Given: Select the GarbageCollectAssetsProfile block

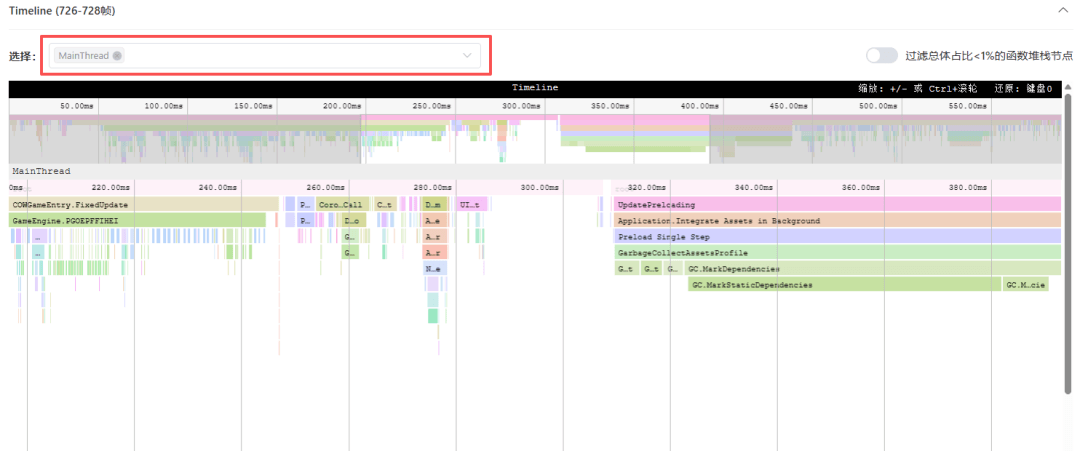Looking at the screenshot, I should click(x=838, y=253).
